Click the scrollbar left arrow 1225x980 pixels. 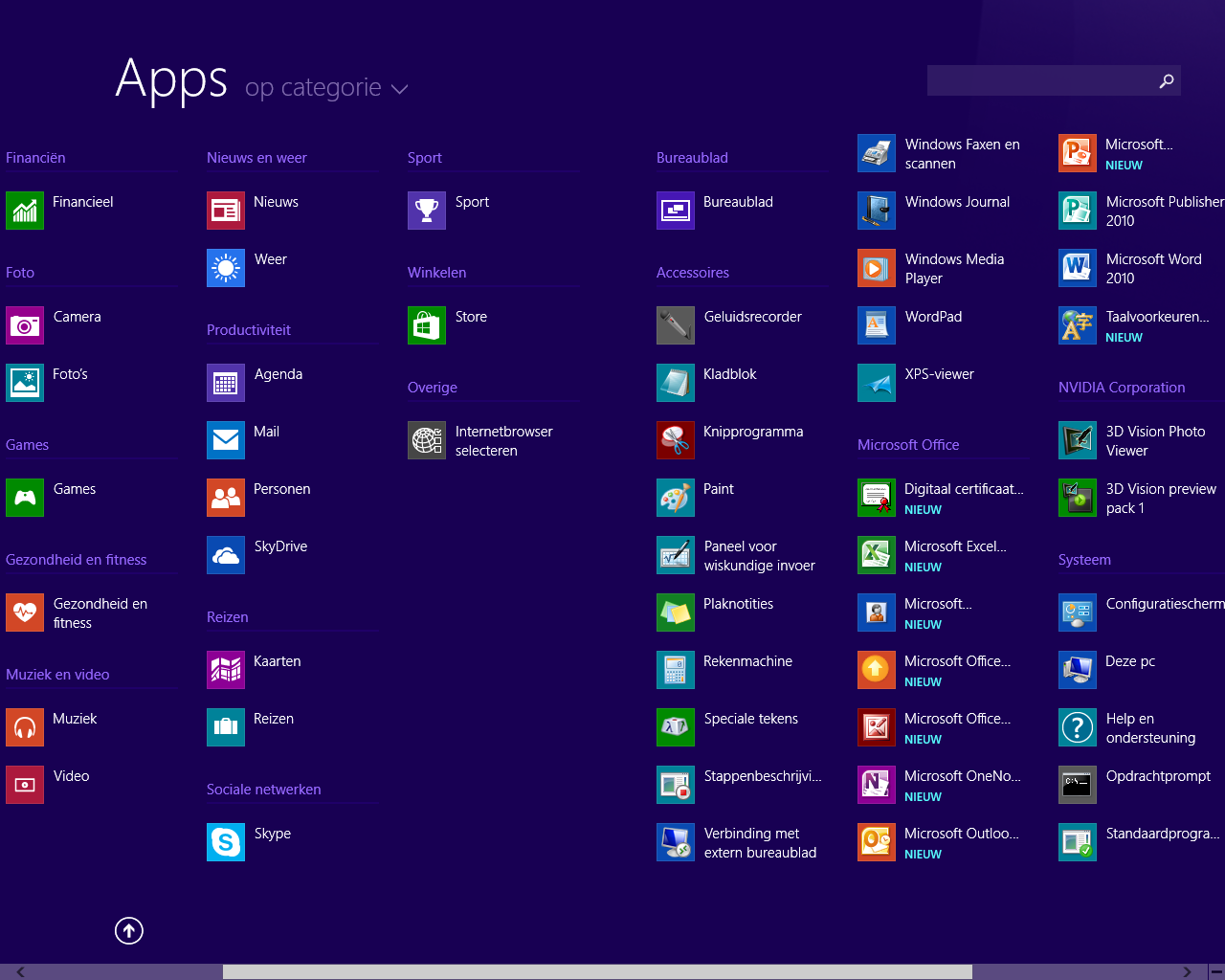click(x=20, y=972)
